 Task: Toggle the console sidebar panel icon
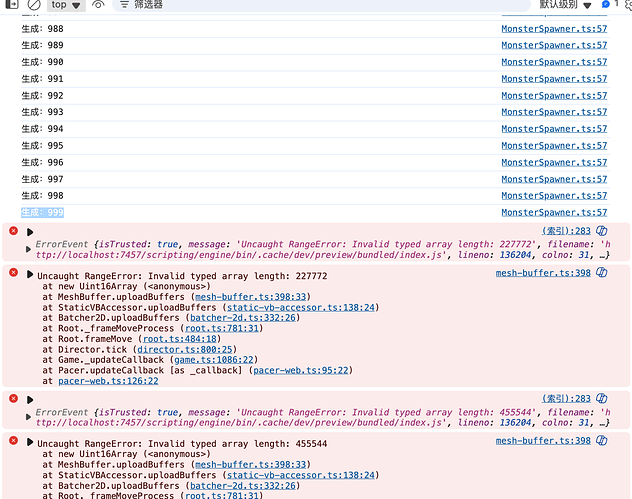[x=12, y=4]
